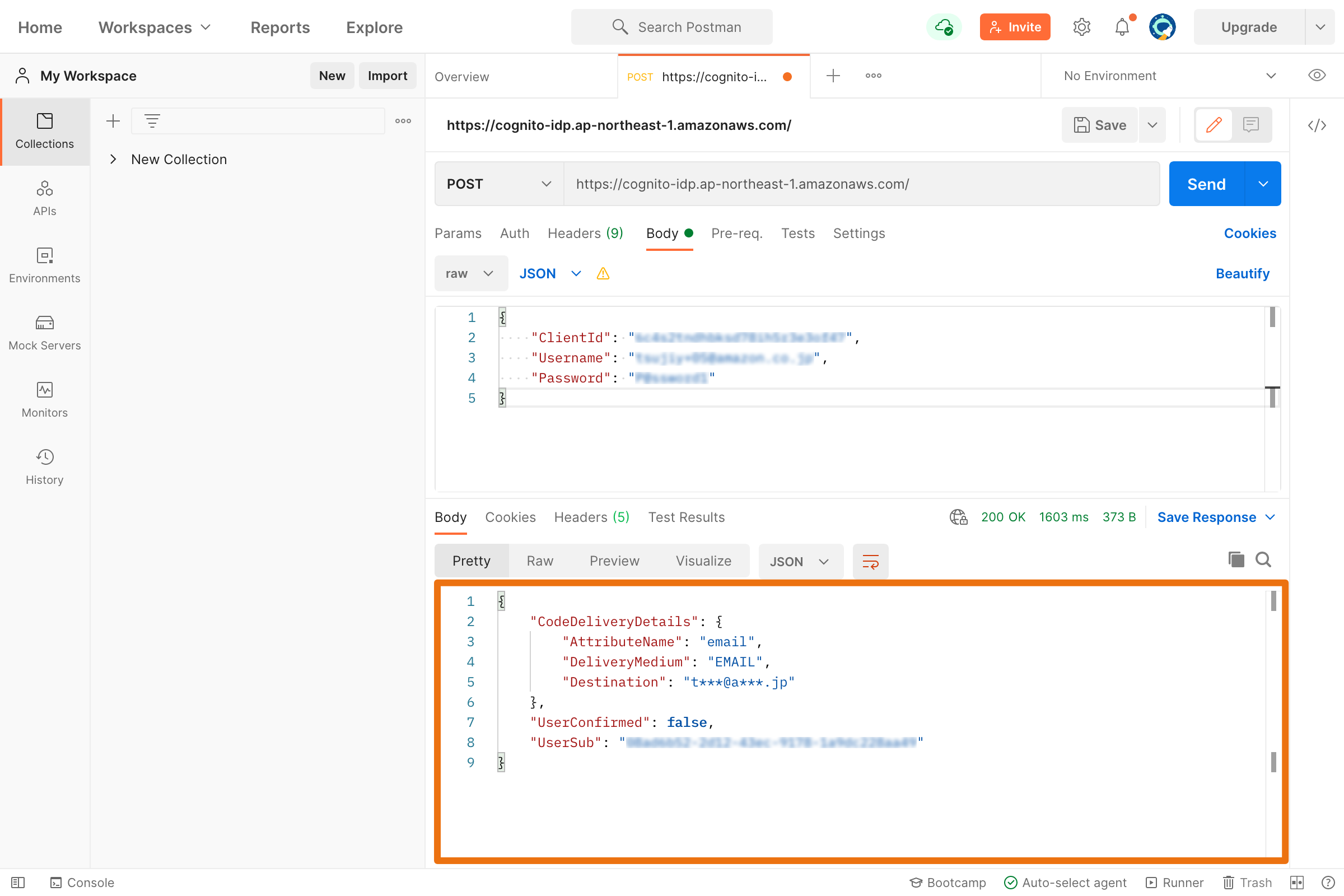Click the Save request button
The height and width of the screenshot is (896, 1344).
pyautogui.click(x=1100, y=124)
